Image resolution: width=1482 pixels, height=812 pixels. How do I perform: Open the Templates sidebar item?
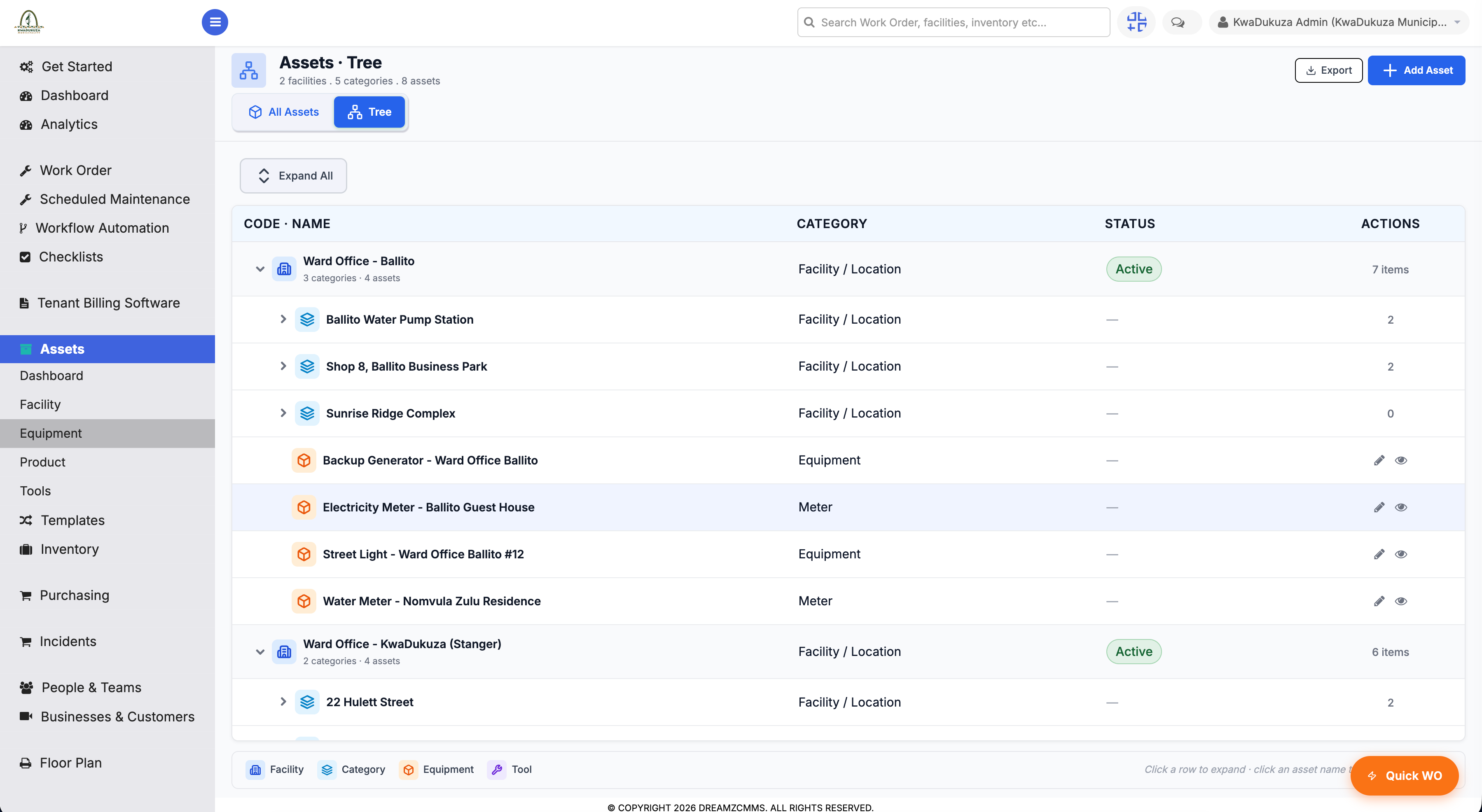coord(72,520)
